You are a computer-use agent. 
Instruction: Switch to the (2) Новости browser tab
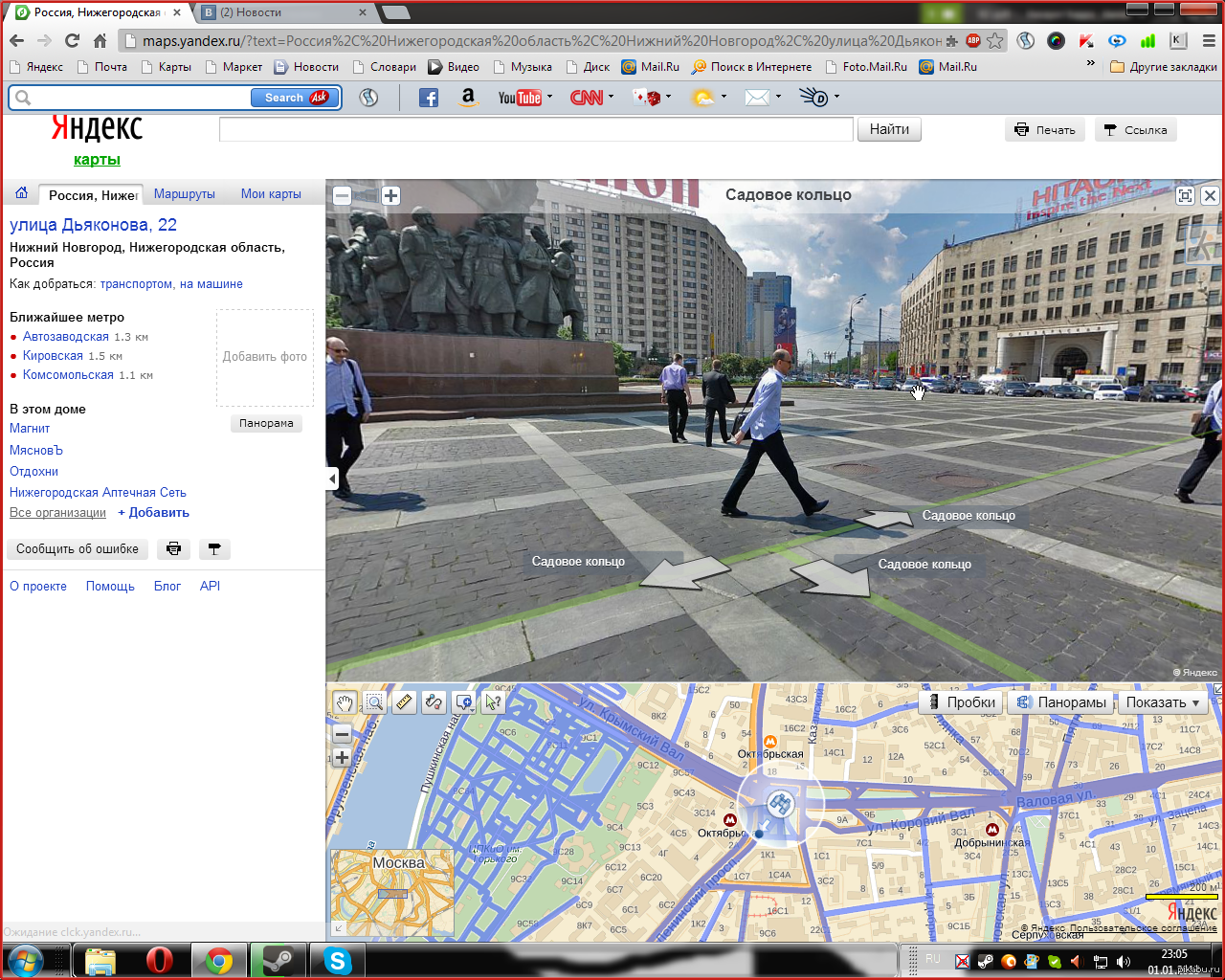(x=283, y=12)
